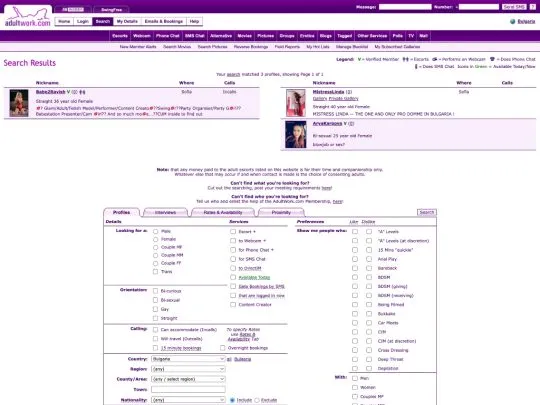The image size is (540, 405).
Task: Open the Emails & Bookings menu
Action: (164, 21)
